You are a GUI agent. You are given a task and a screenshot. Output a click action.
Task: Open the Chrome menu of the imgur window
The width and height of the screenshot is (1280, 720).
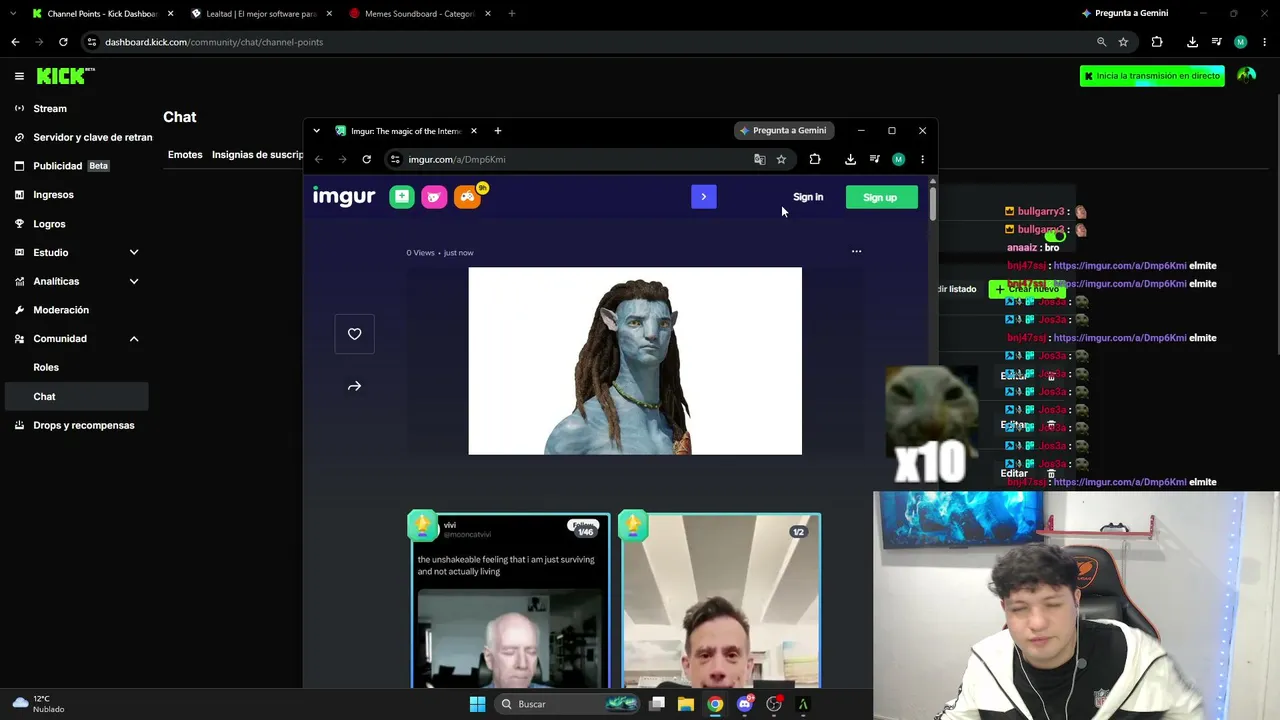point(922,160)
